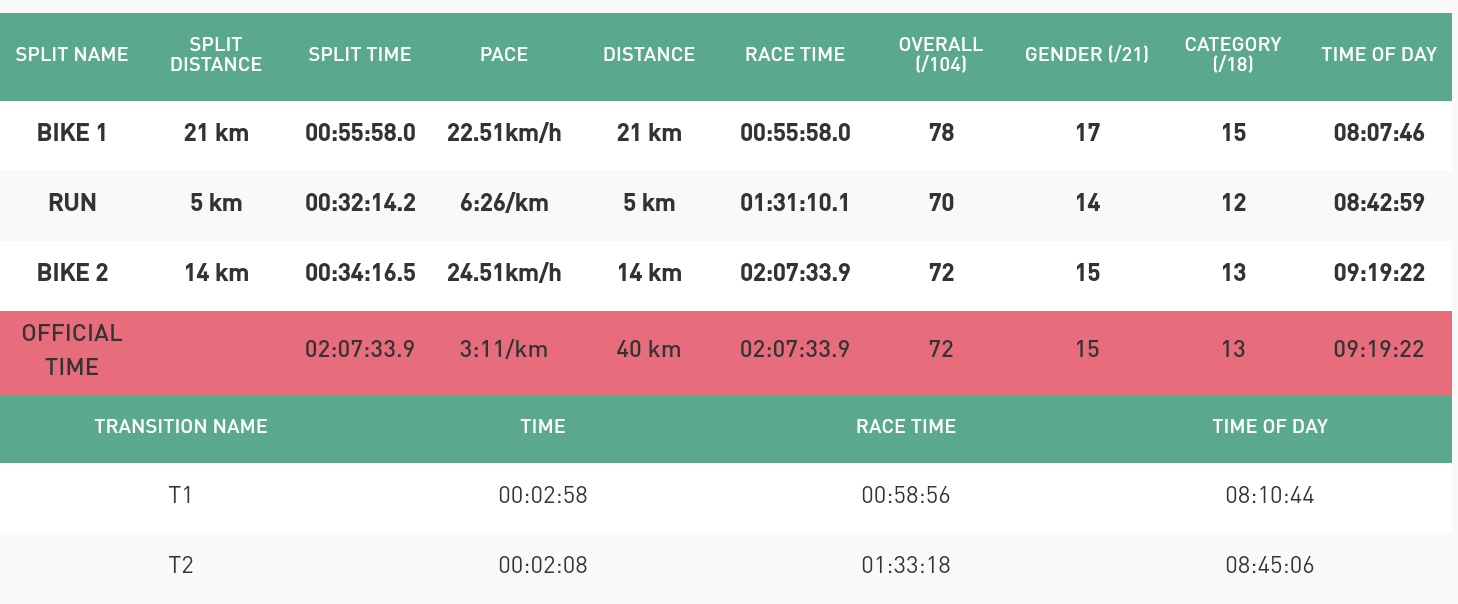Screen dimensions: 1458x604
Task: Select BIKE 2 time of day 09:19:22
Action: [x=1379, y=273]
